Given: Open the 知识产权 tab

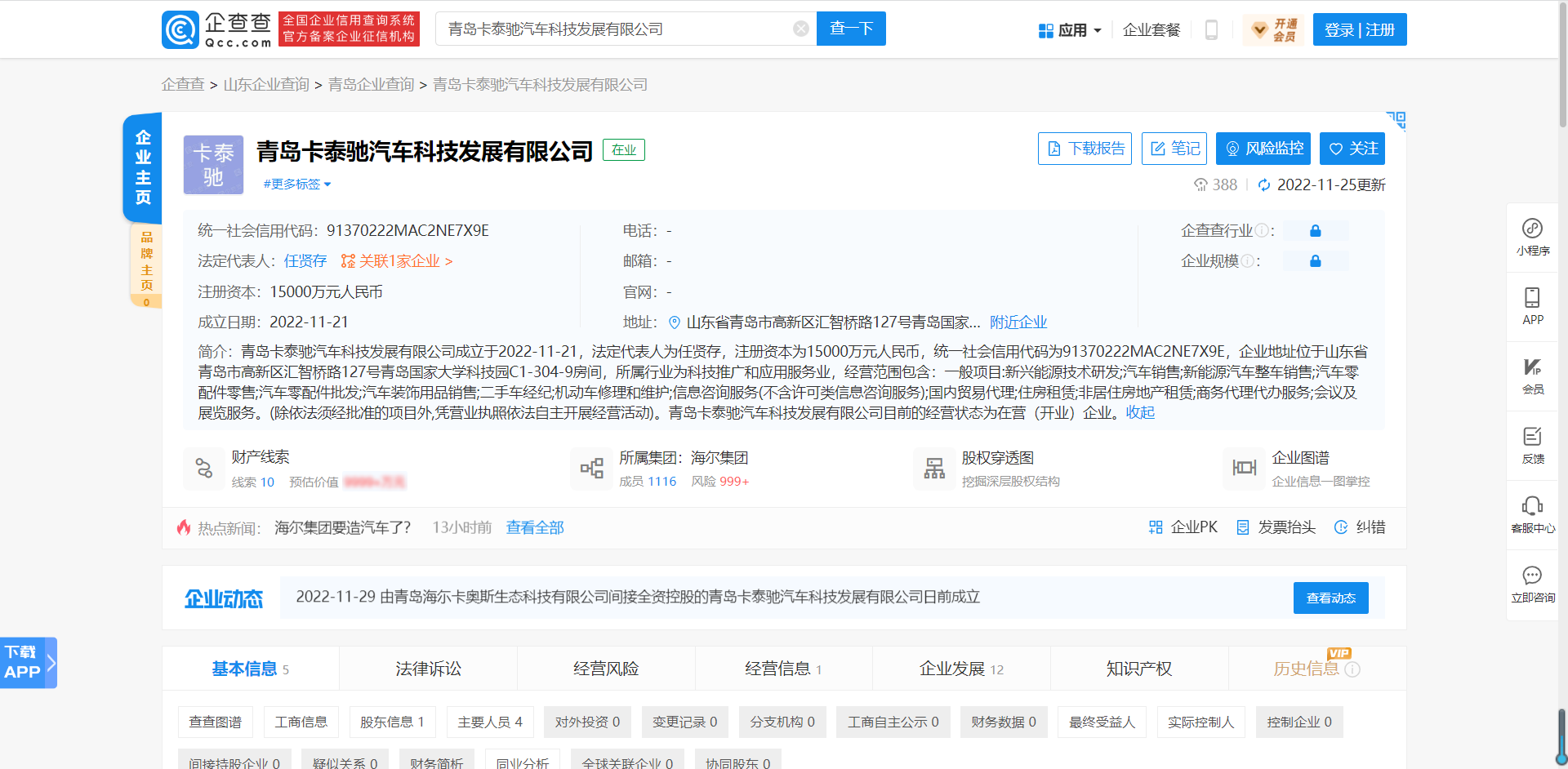Looking at the screenshot, I should [x=1138, y=669].
